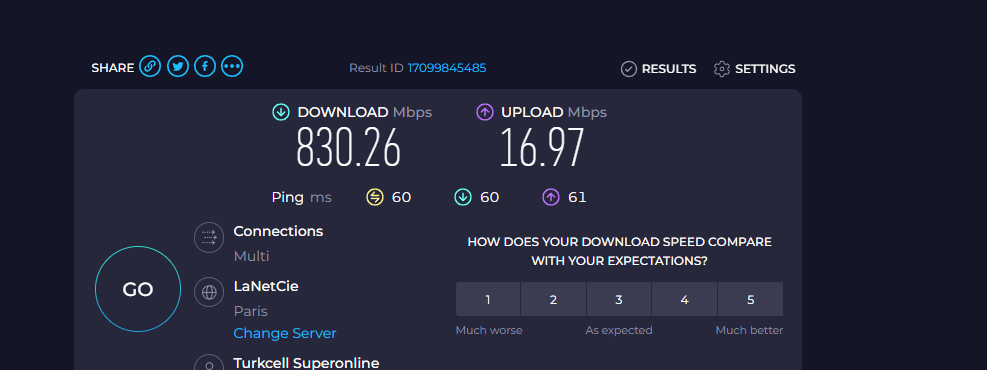This screenshot has height=370, width=987.
Task: Click the UPLOAD Mbps heading
Action: pyautogui.click(x=554, y=113)
